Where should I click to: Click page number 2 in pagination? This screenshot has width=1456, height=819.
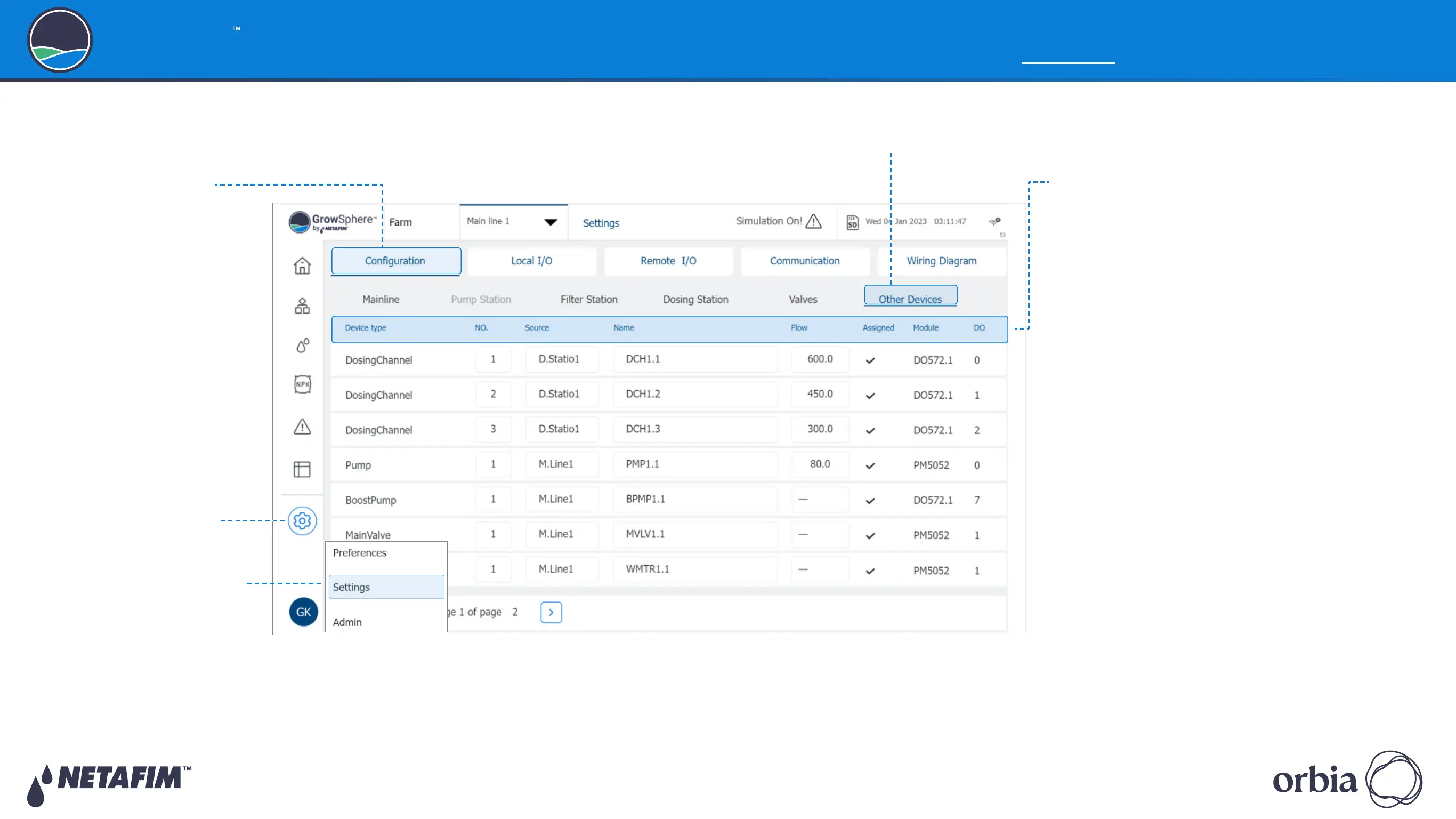point(515,612)
